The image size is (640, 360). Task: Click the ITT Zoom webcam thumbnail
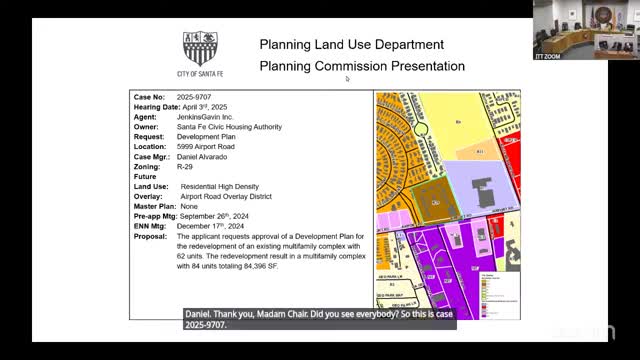pos(586,30)
